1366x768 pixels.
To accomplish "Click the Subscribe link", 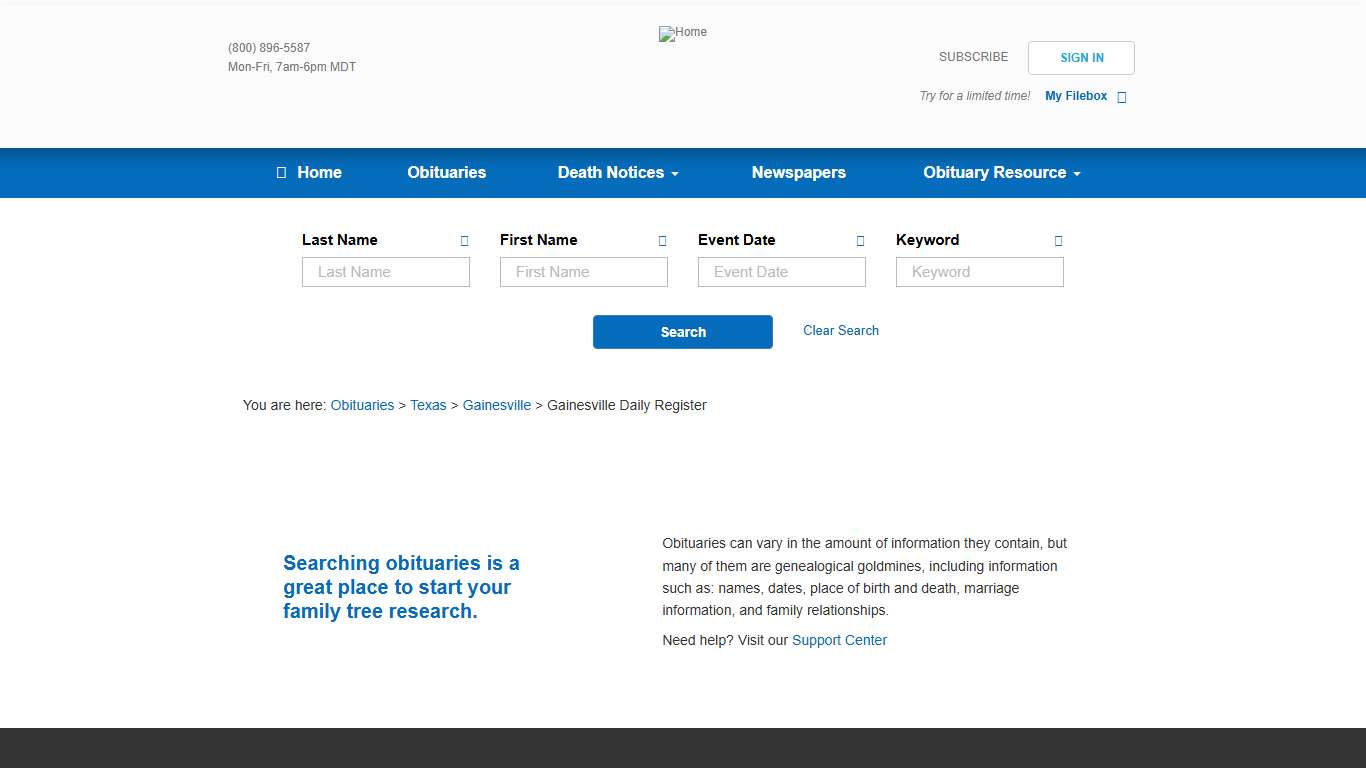I will pos(973,57).
